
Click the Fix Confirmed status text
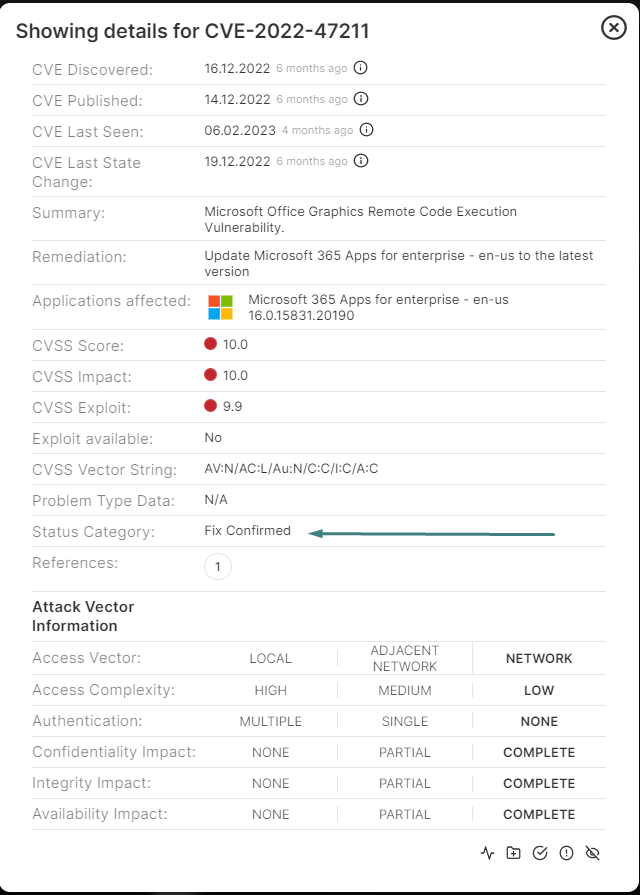click(247, 530)
